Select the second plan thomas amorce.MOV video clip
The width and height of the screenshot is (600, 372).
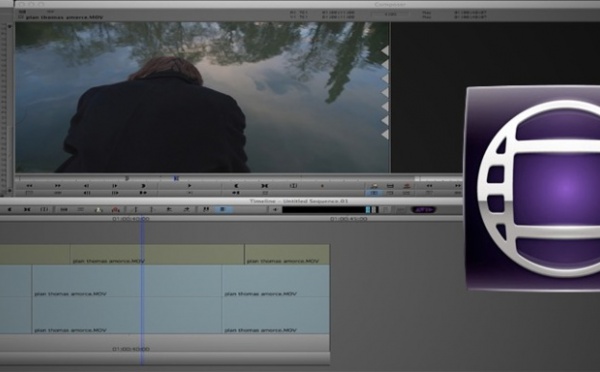[287, 255]
